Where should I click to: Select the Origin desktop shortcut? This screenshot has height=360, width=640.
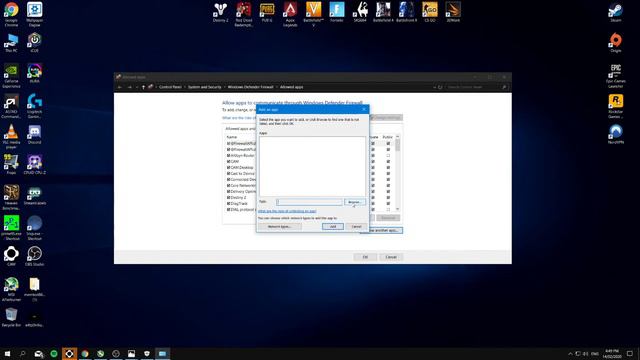616,43
